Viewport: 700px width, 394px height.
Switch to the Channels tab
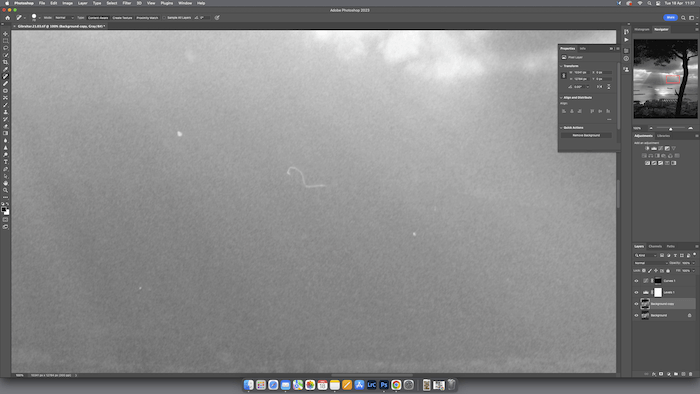(x=655, y=246)
